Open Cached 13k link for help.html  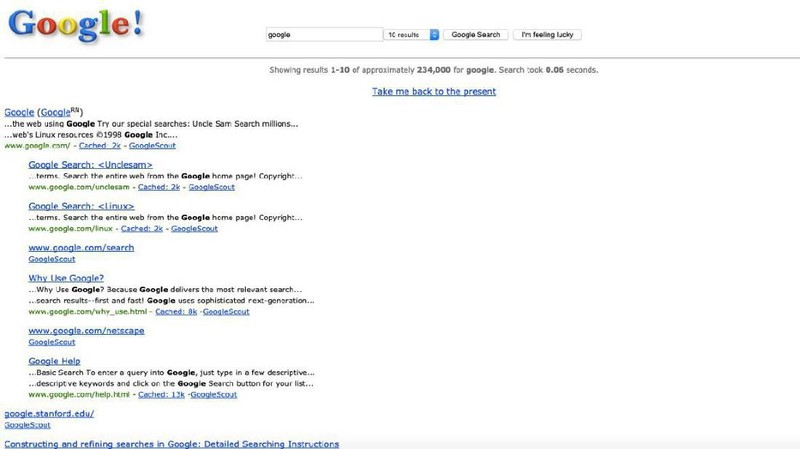[160, 394]
